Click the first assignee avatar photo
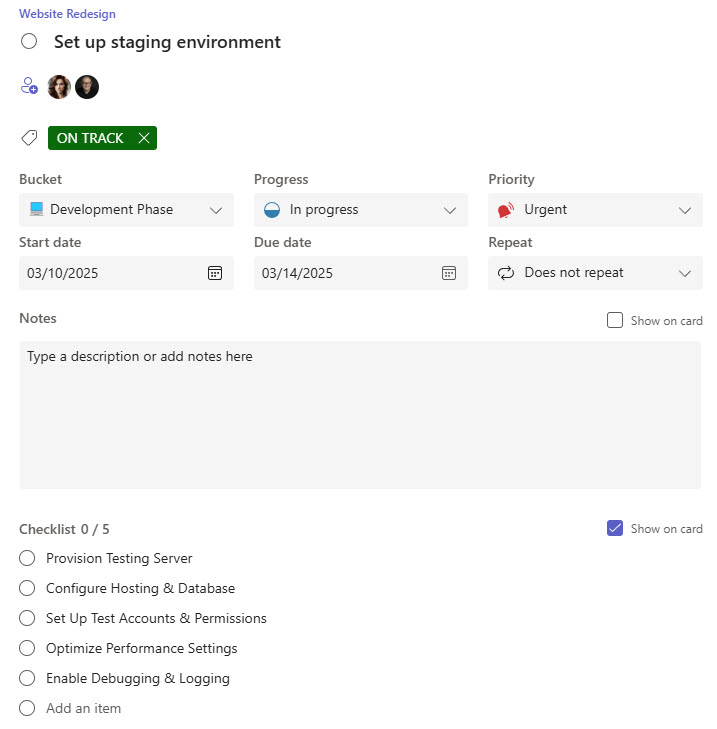 click(x=59, y=87)
